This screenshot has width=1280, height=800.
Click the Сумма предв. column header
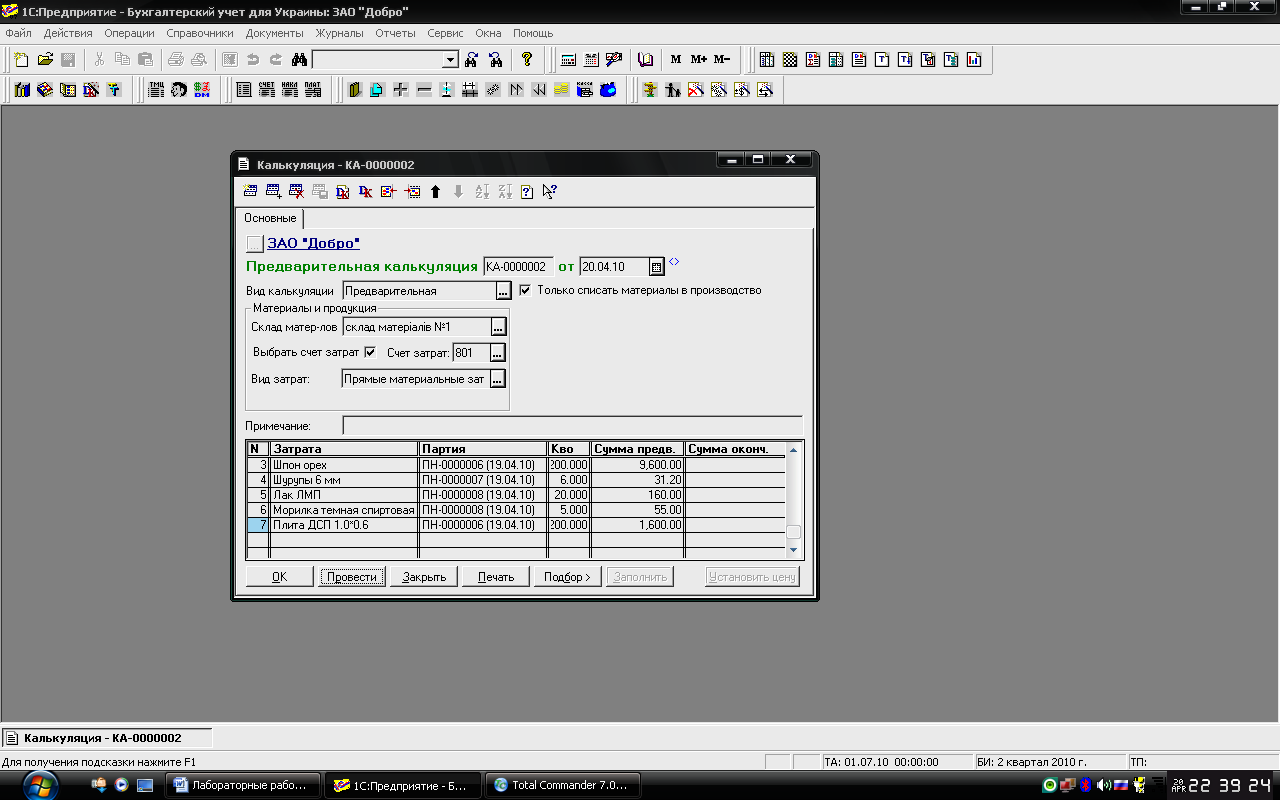click(x=637, y=449)
